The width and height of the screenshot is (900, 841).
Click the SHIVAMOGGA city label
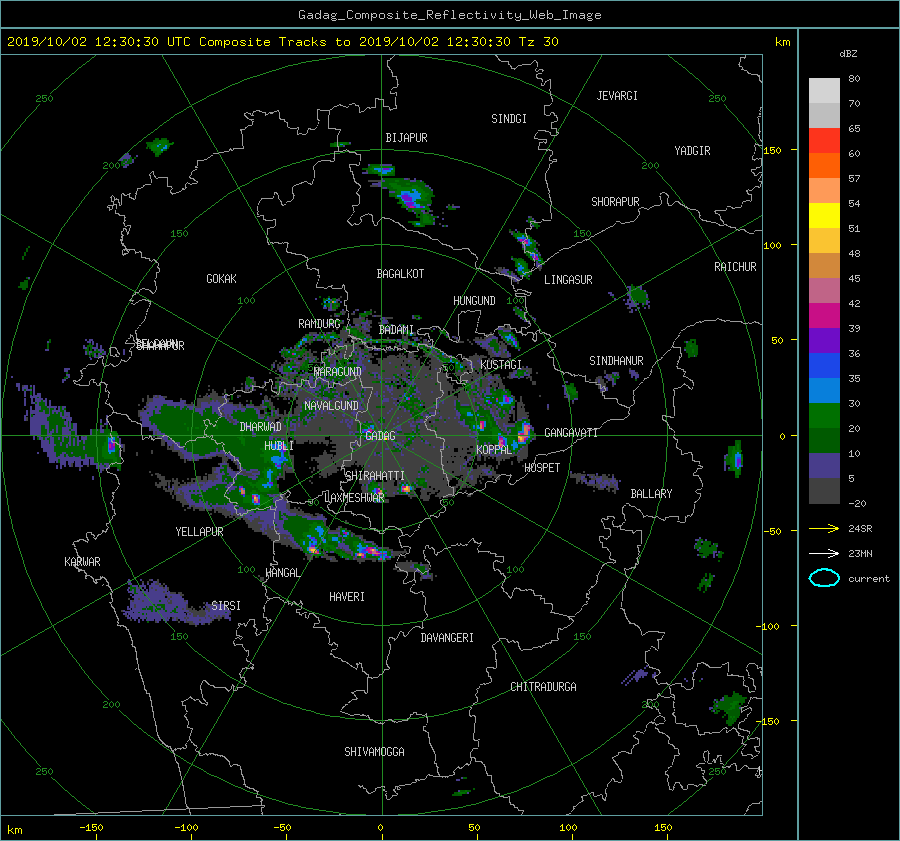tap(374, 751)
